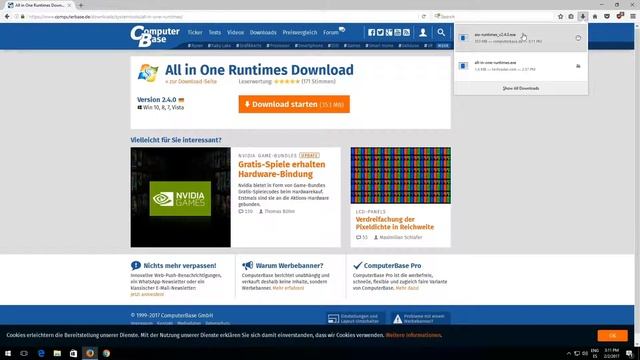Open the Downloads menu item
Viewport: 640px width, 360px height.
263,32
